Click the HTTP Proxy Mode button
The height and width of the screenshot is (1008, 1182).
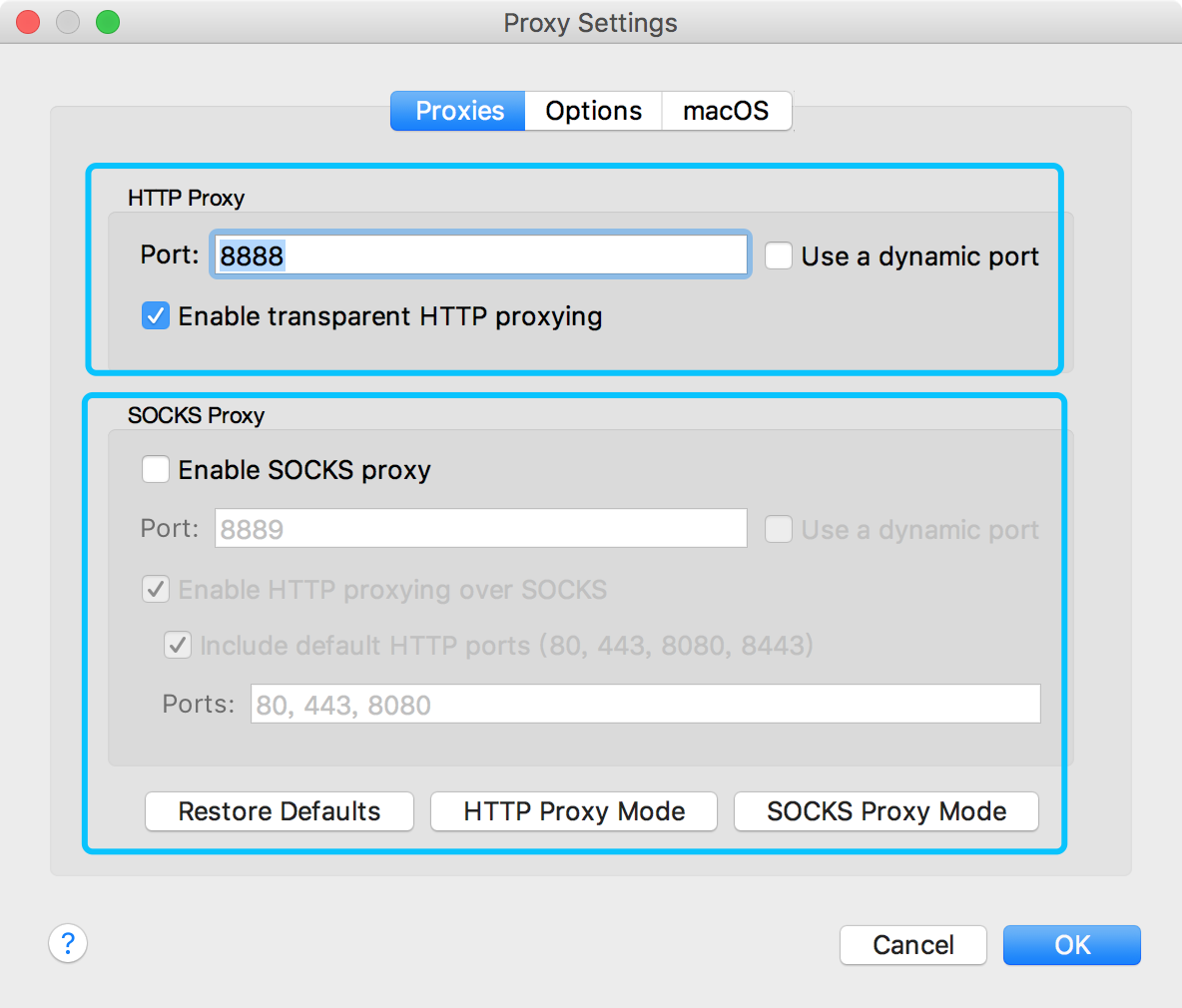tap(573, 811)
